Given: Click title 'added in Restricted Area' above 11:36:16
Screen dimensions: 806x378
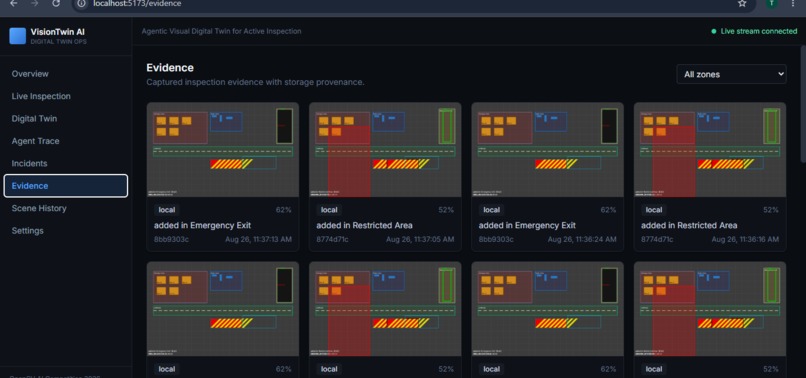Looking at the screenshot, I should point(689,225).
